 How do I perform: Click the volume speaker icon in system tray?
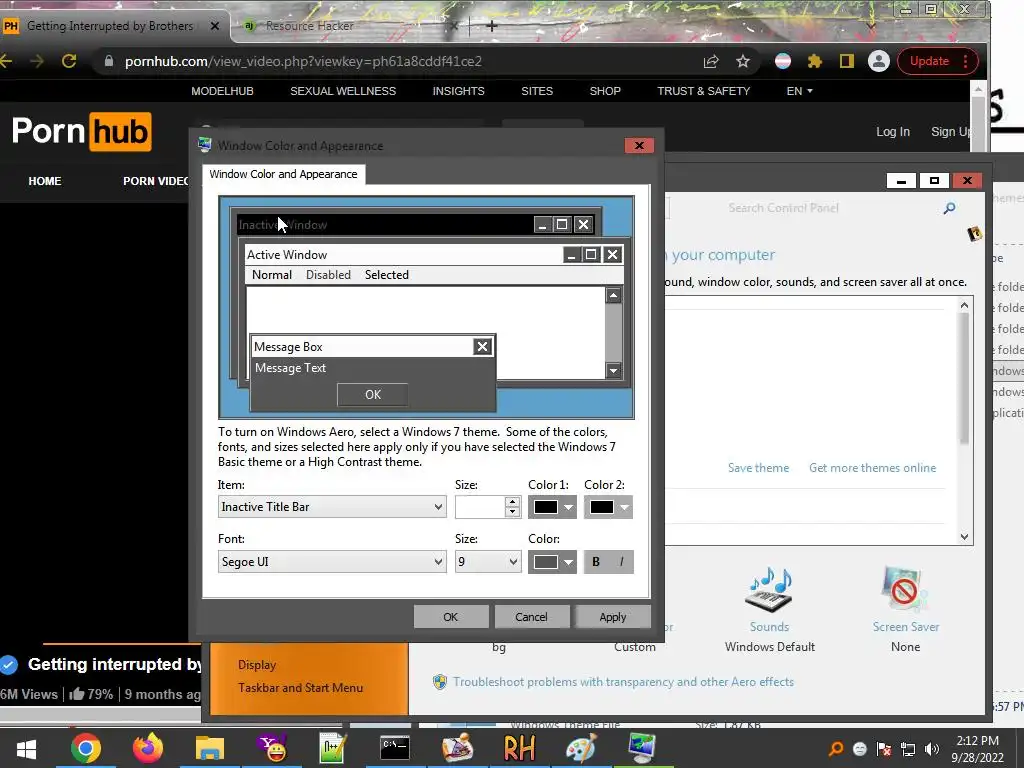click(932, 749)
